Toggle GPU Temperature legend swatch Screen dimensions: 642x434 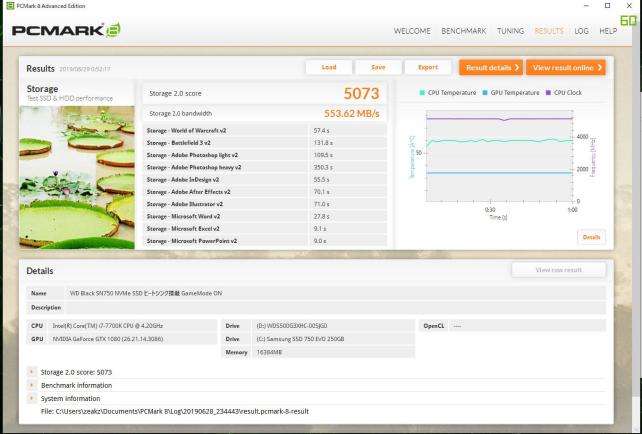point(485,93)
